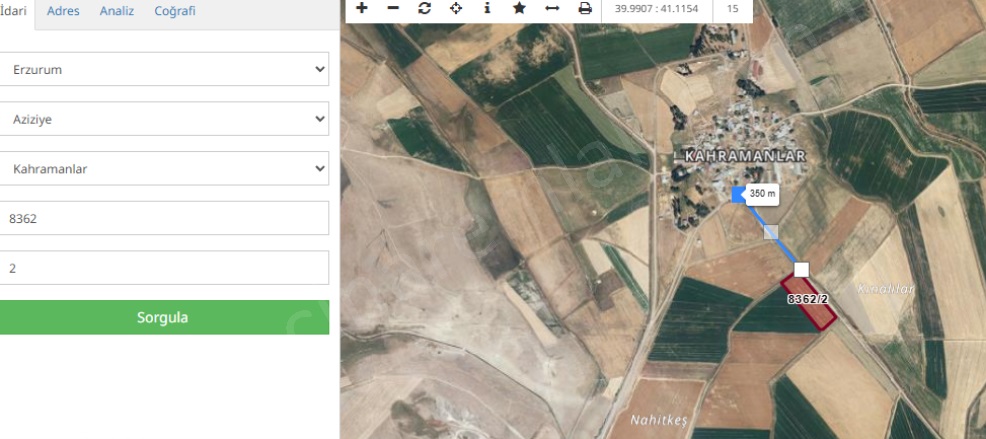Switch to the Adres tab
Screen dimensions: 986x439
pyautogui.click(x=63, y=12)
